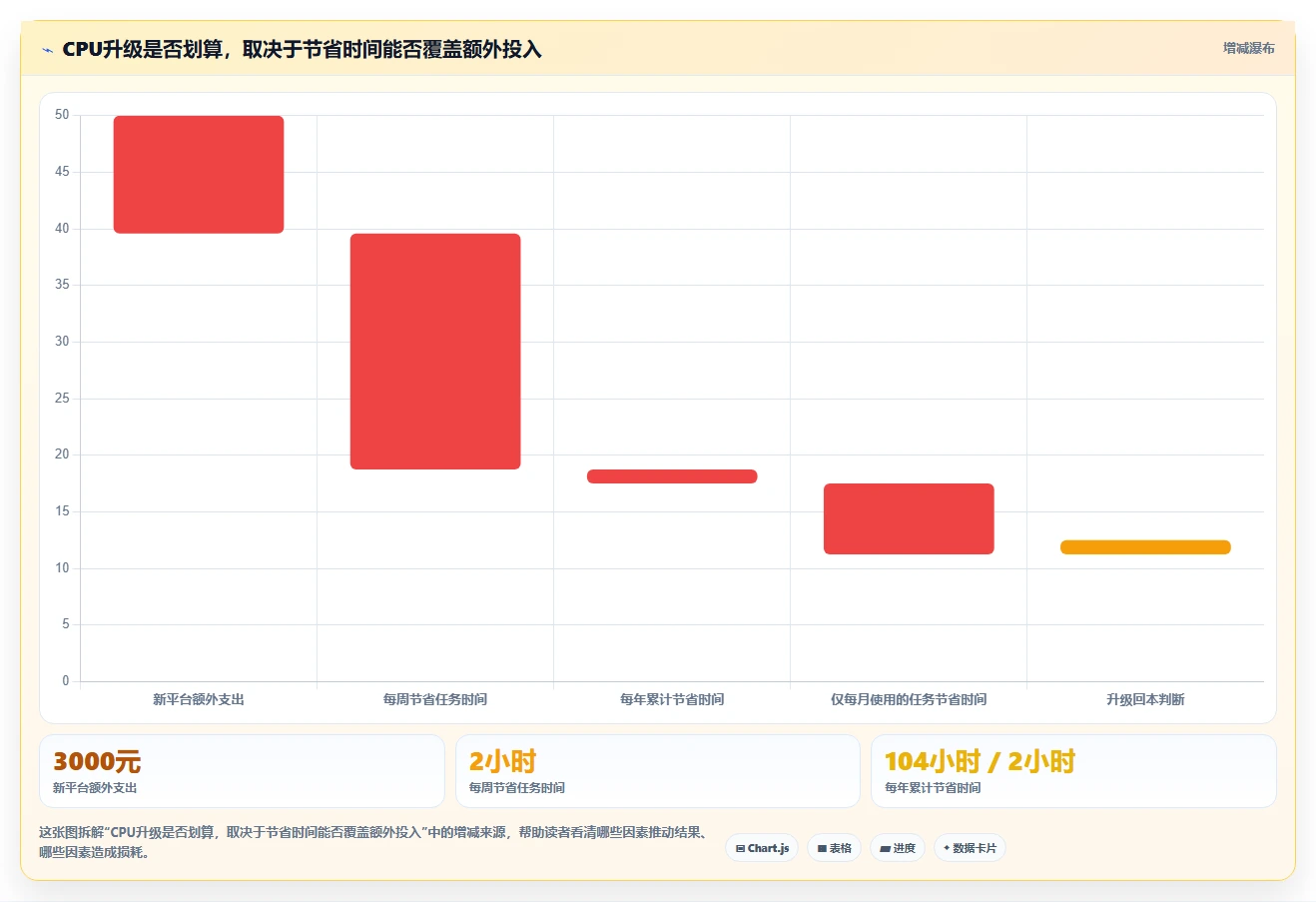Select the 表格 tag pill
1316x902 pixels.
pyautogui.click(x=835, y=848)
